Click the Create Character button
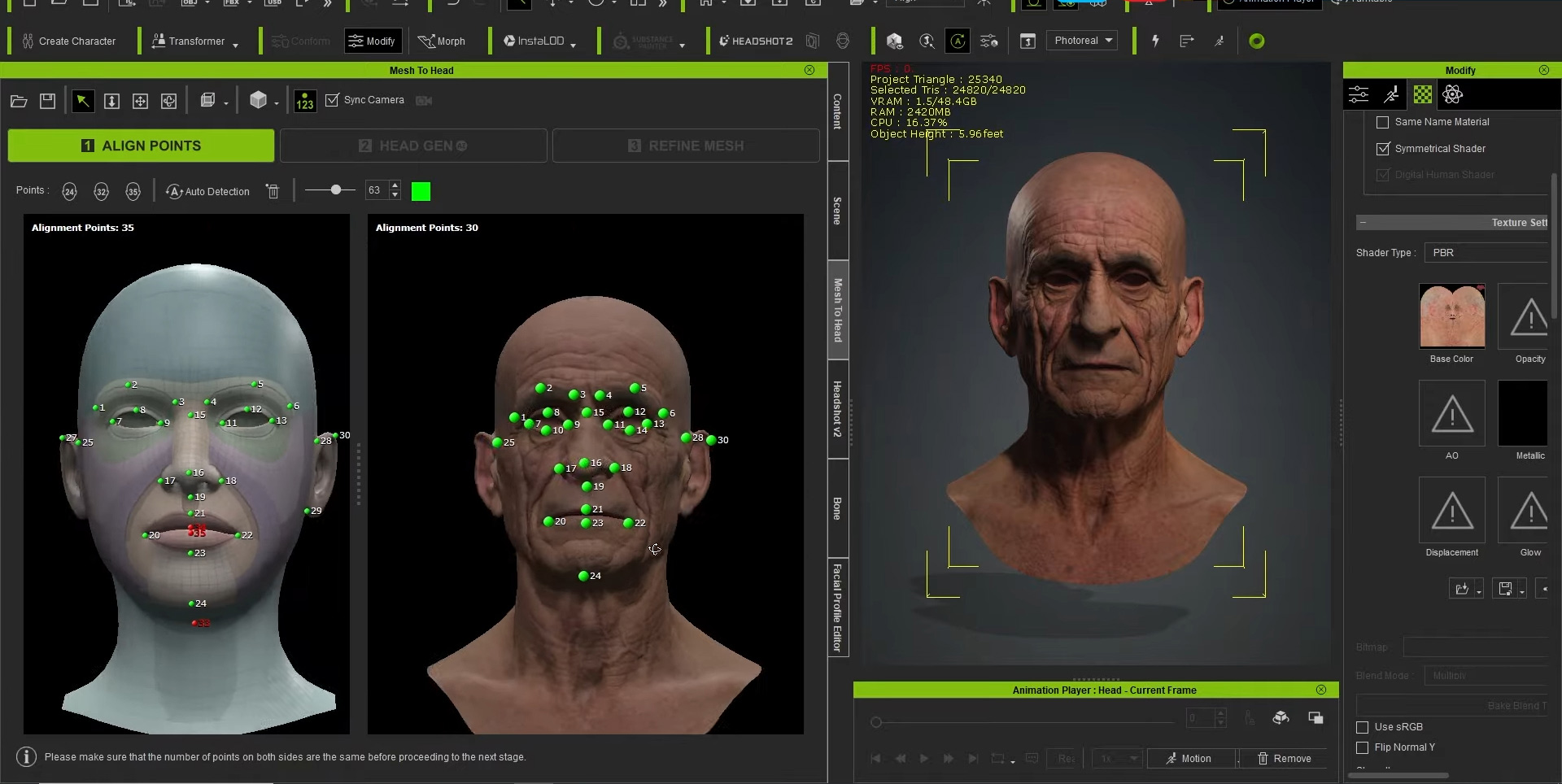The width and height of the screenshot is (1562, 784). point(69,41)
